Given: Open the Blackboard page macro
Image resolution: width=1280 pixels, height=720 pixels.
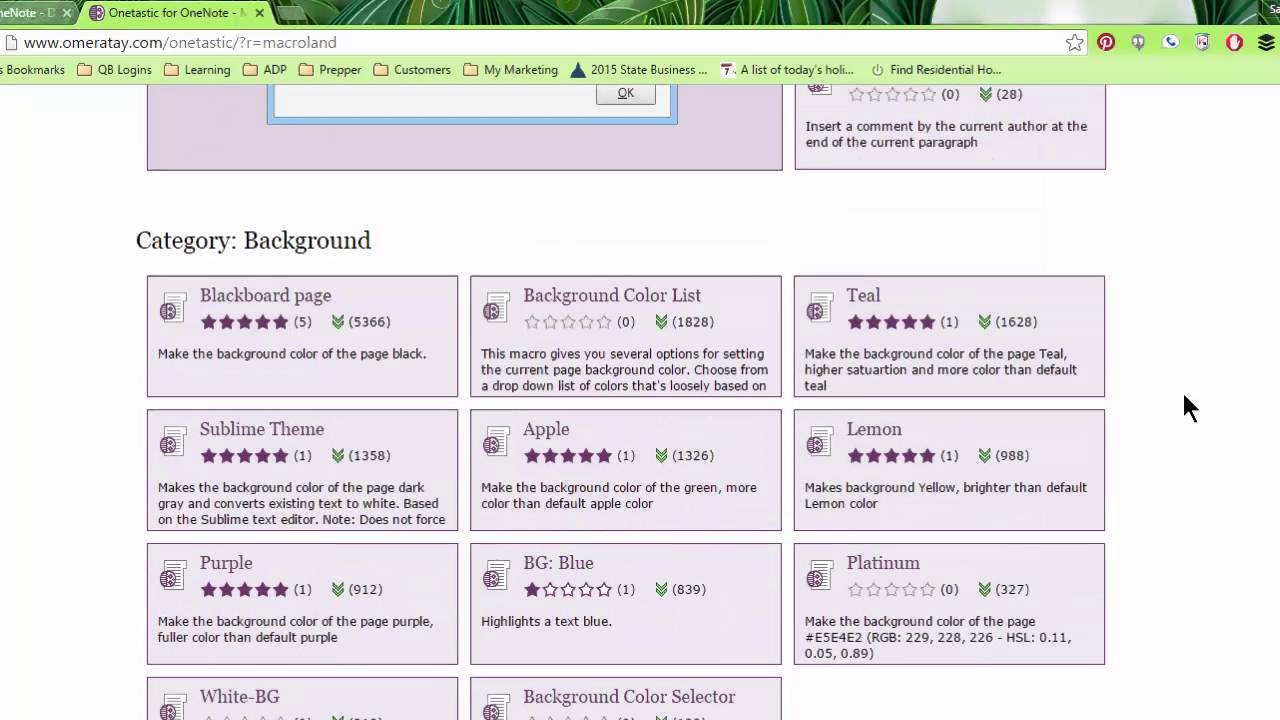Looking at the screenshot, I should point(265,295).
